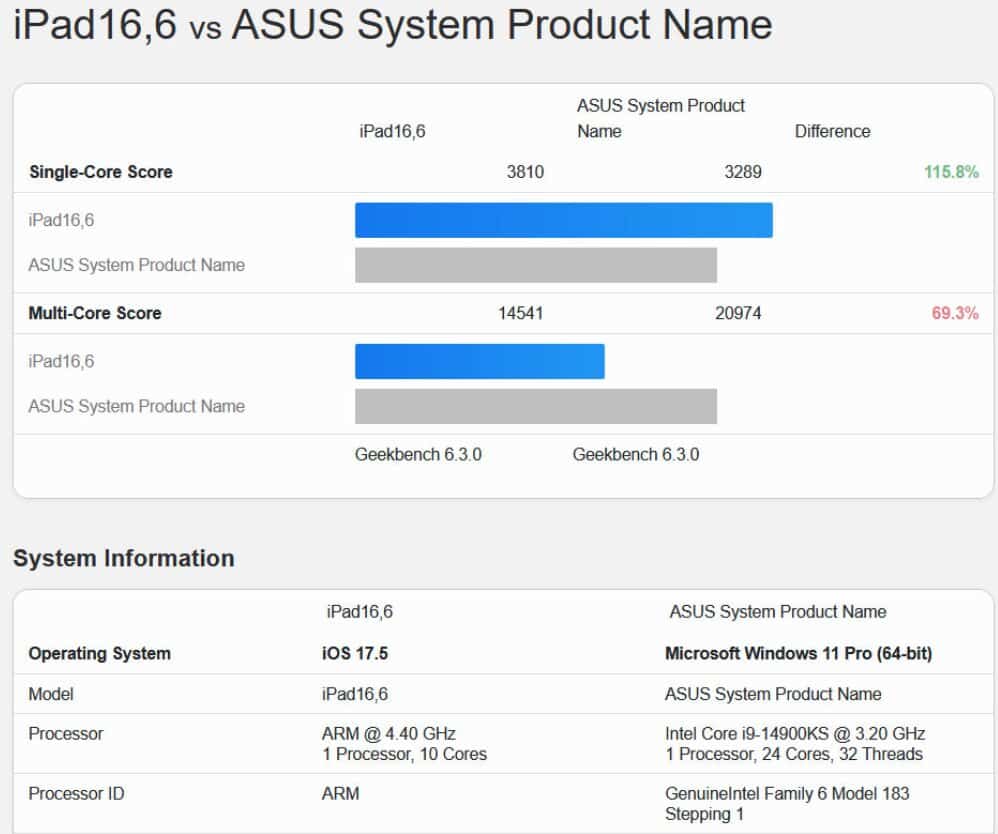Click the "ASUS System Product Name" label beside the single-core bar
This screenshot has height=834, width=998.
click(137, 265)
